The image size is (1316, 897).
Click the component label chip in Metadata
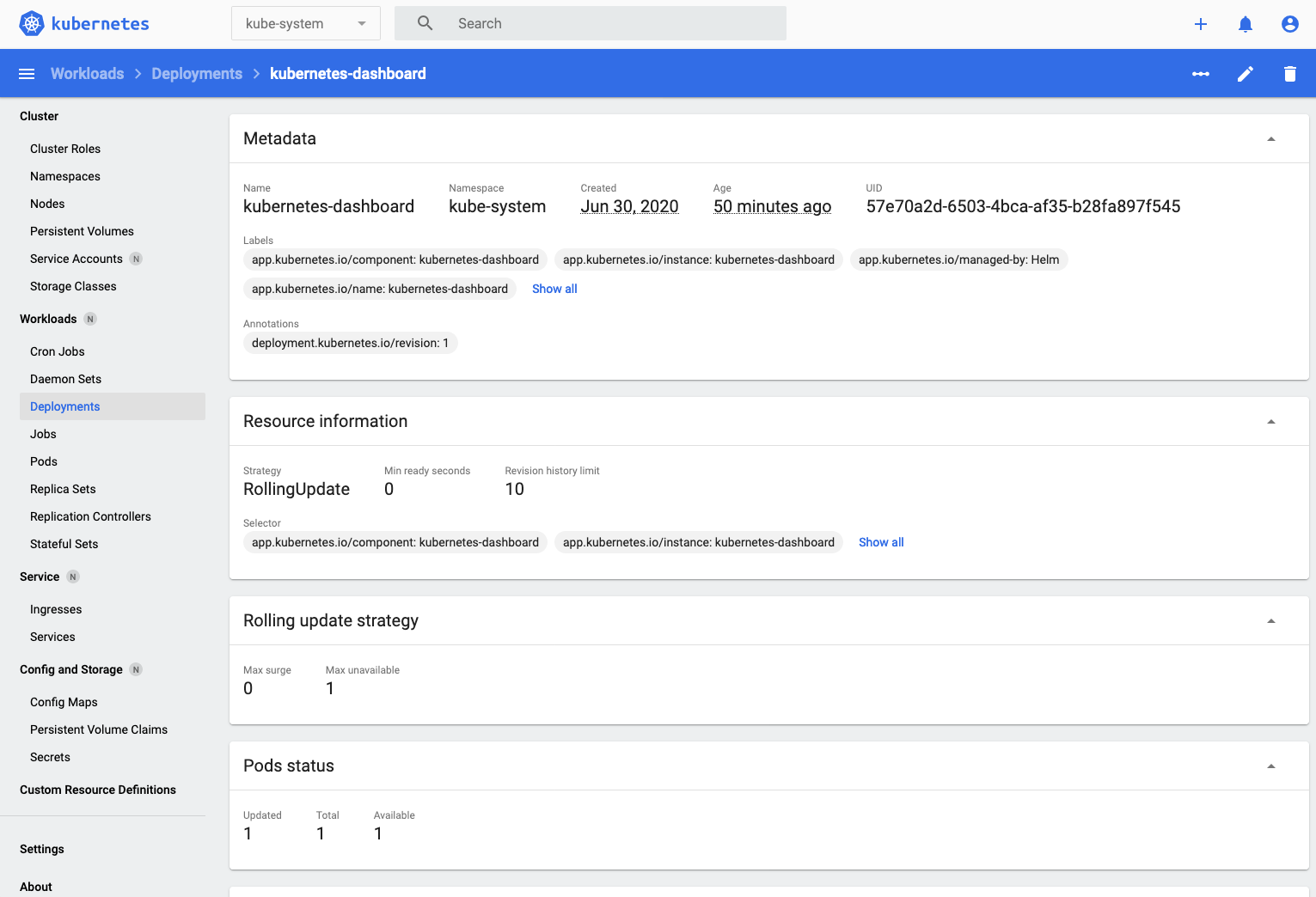395,259
